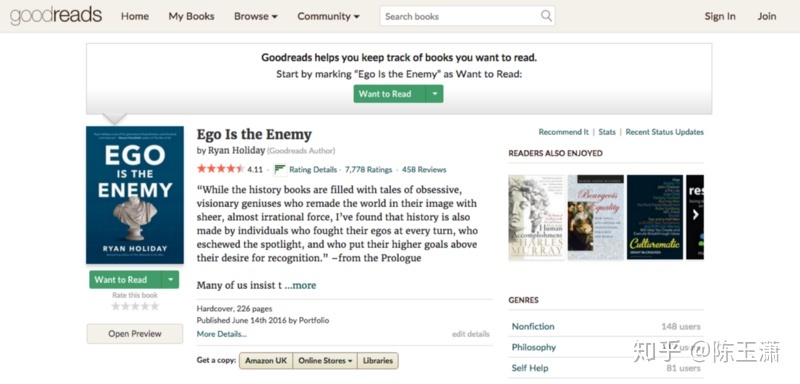Expand the banner Want to Read shelf arrow
800x384 pixels.
435,94
